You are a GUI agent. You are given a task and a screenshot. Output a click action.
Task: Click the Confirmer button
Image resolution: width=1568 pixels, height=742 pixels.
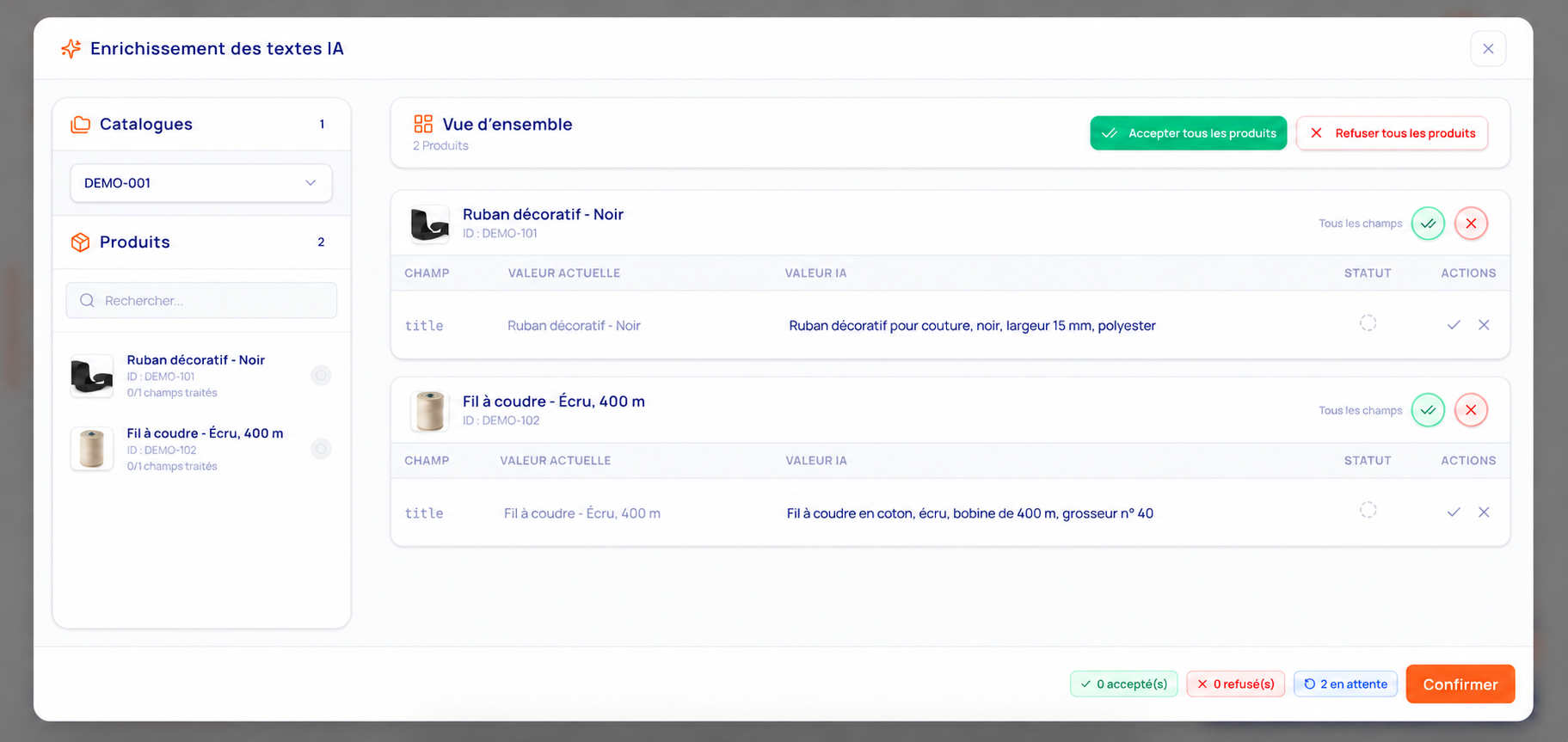point(1460,684)
